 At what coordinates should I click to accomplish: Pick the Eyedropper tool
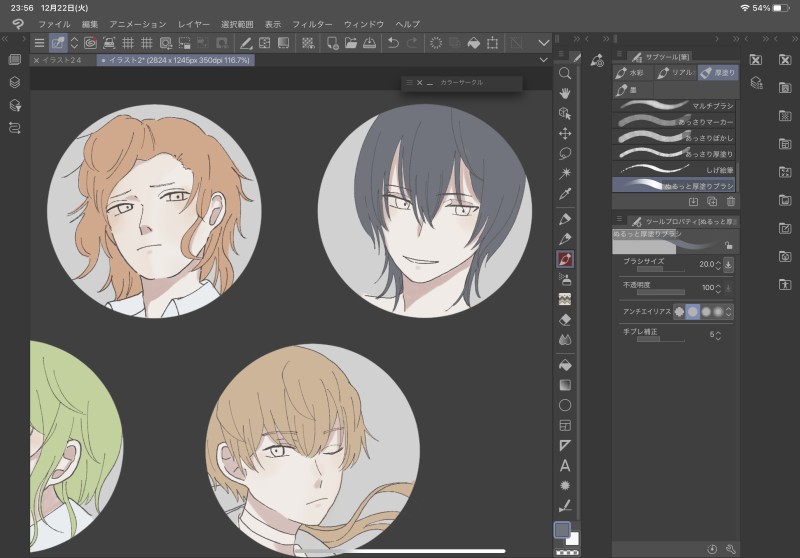pos(565,193)
